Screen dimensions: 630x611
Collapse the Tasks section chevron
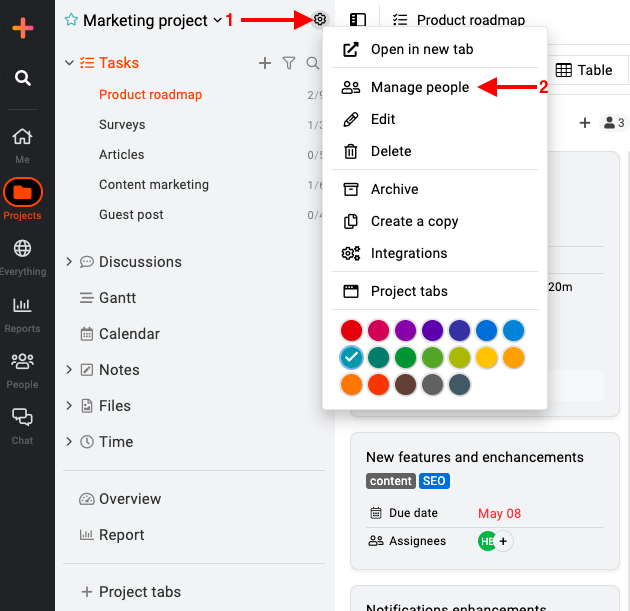click(x=70, y=63)
